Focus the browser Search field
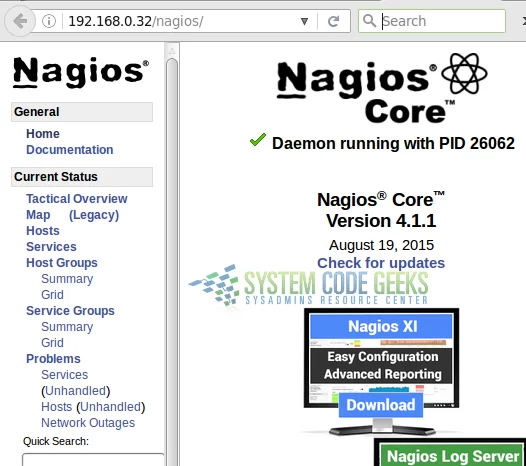Image resolution: width=526 pixels, height=466 pixels. point(432,21)
